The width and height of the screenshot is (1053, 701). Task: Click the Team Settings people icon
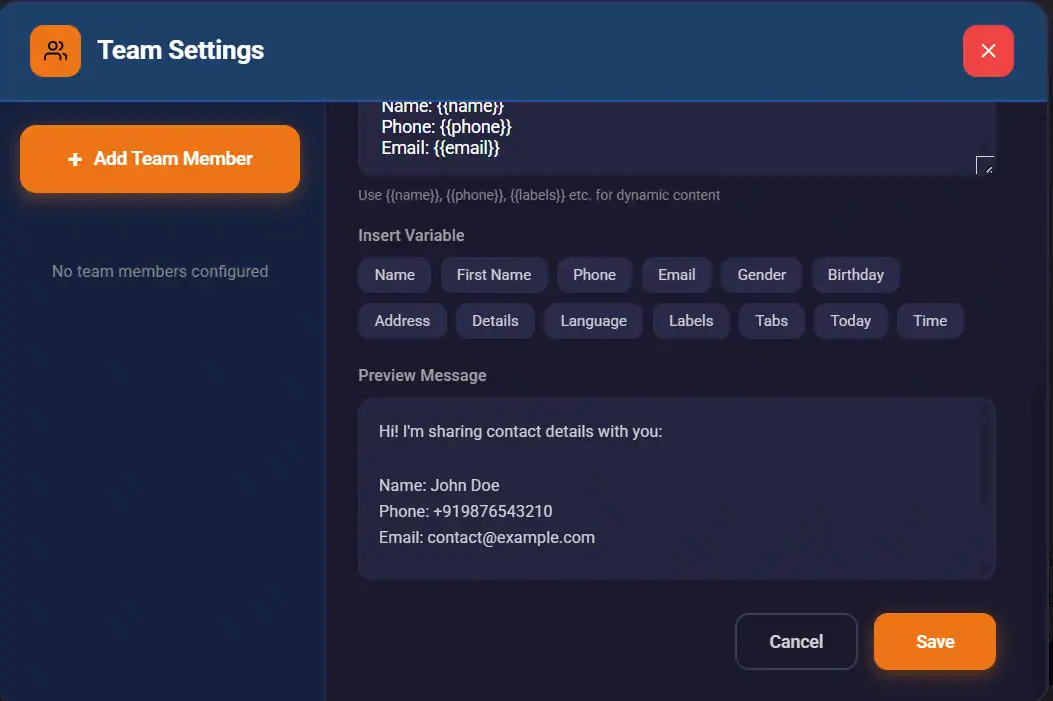(54, 50)
